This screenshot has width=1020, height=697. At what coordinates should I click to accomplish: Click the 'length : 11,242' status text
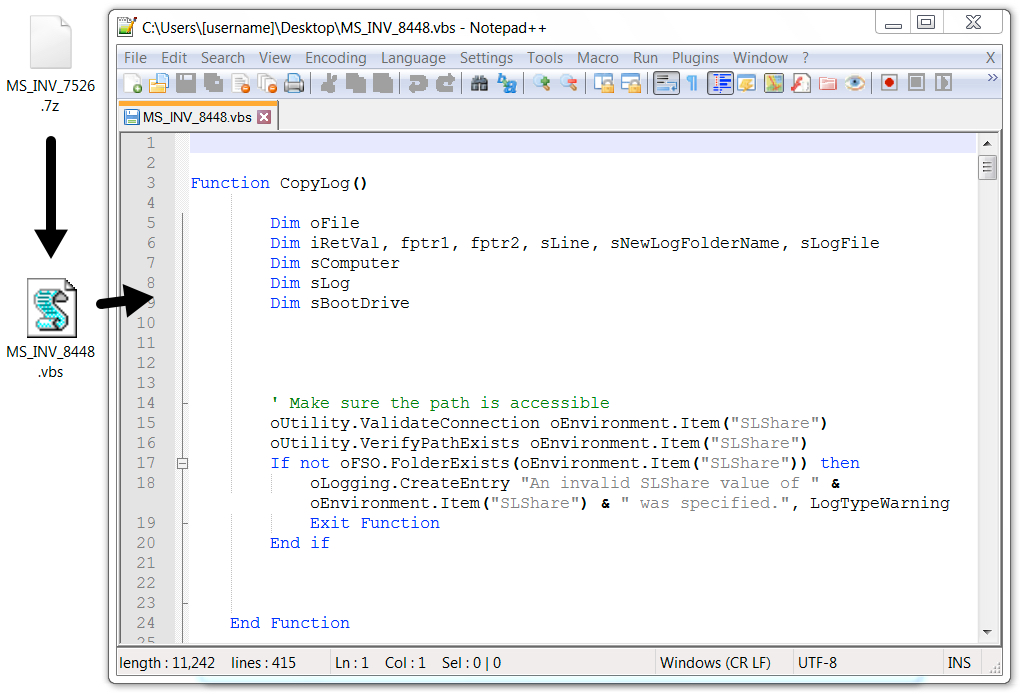(x=167, y=663)
